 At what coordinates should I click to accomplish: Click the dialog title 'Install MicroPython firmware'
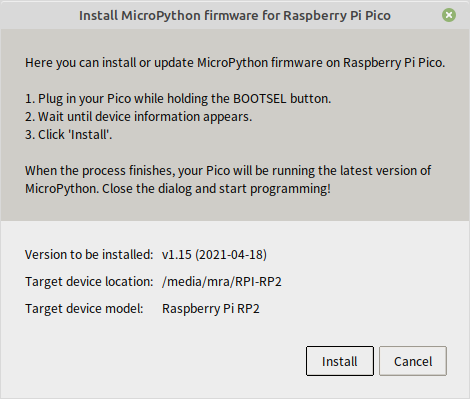[x=235, y=16]
